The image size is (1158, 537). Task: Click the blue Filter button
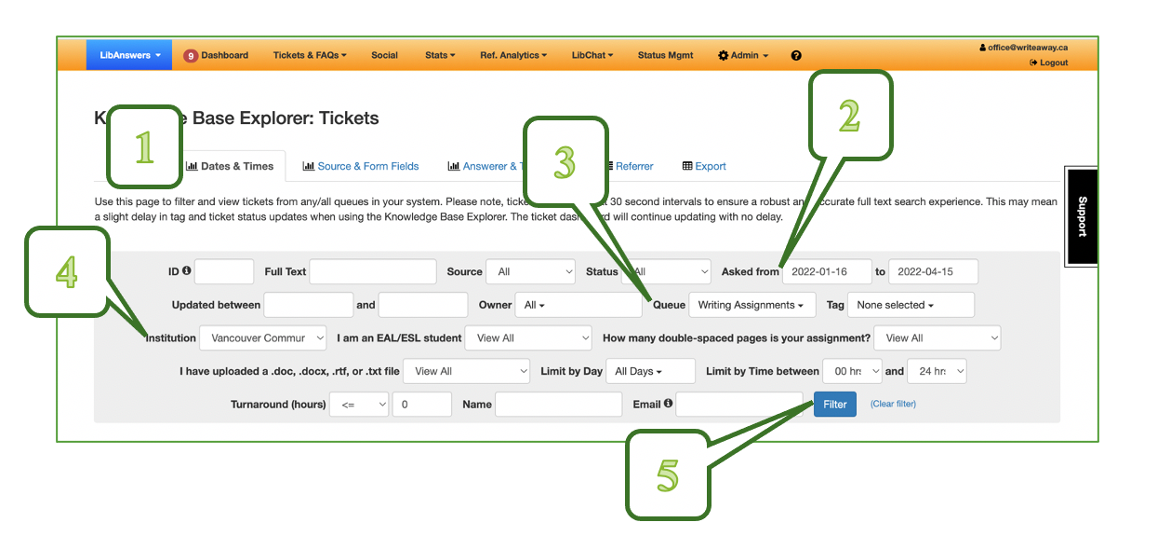coord(835,404)
